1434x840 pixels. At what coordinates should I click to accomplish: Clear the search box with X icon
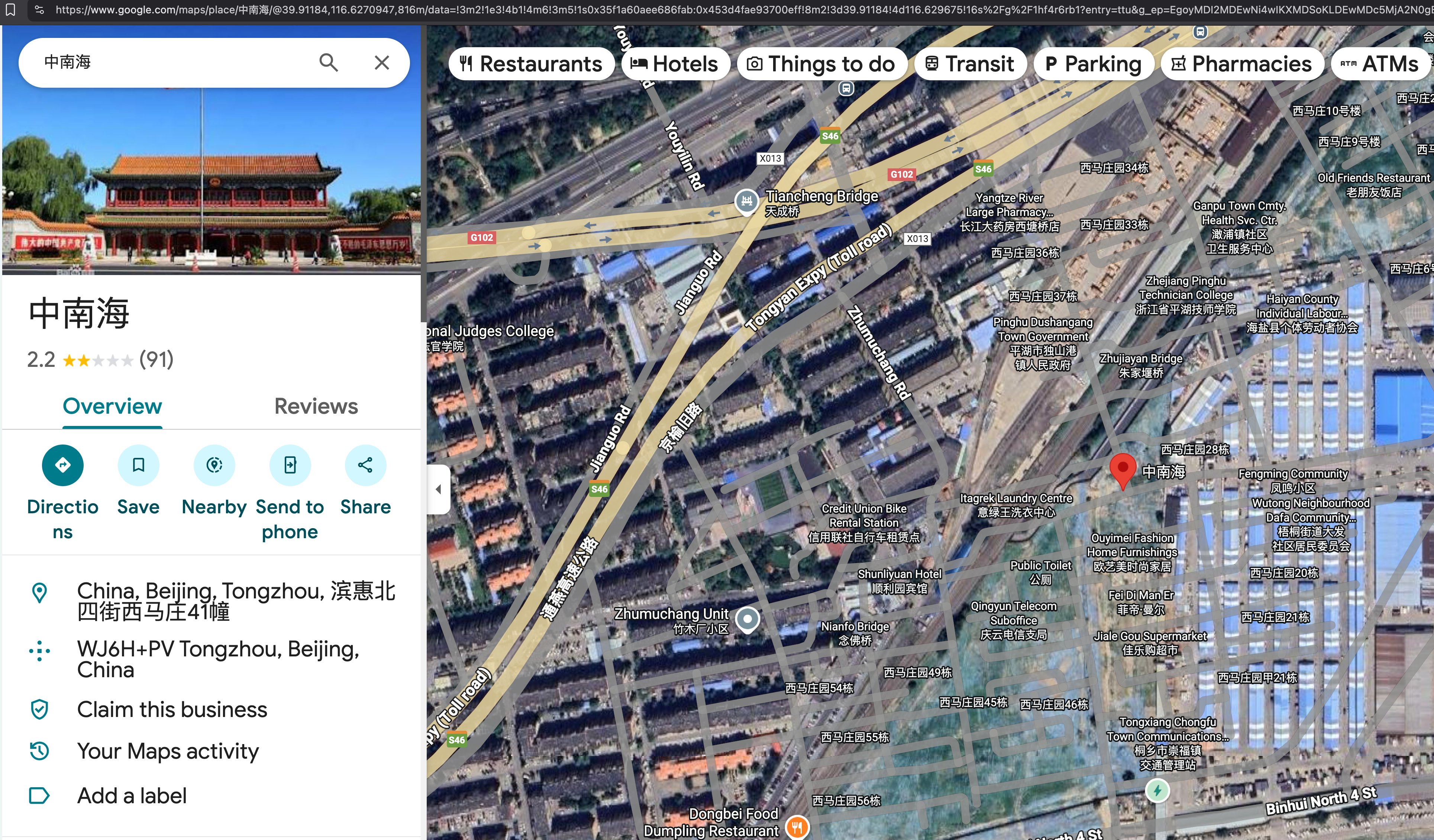[x=382, y=62]
